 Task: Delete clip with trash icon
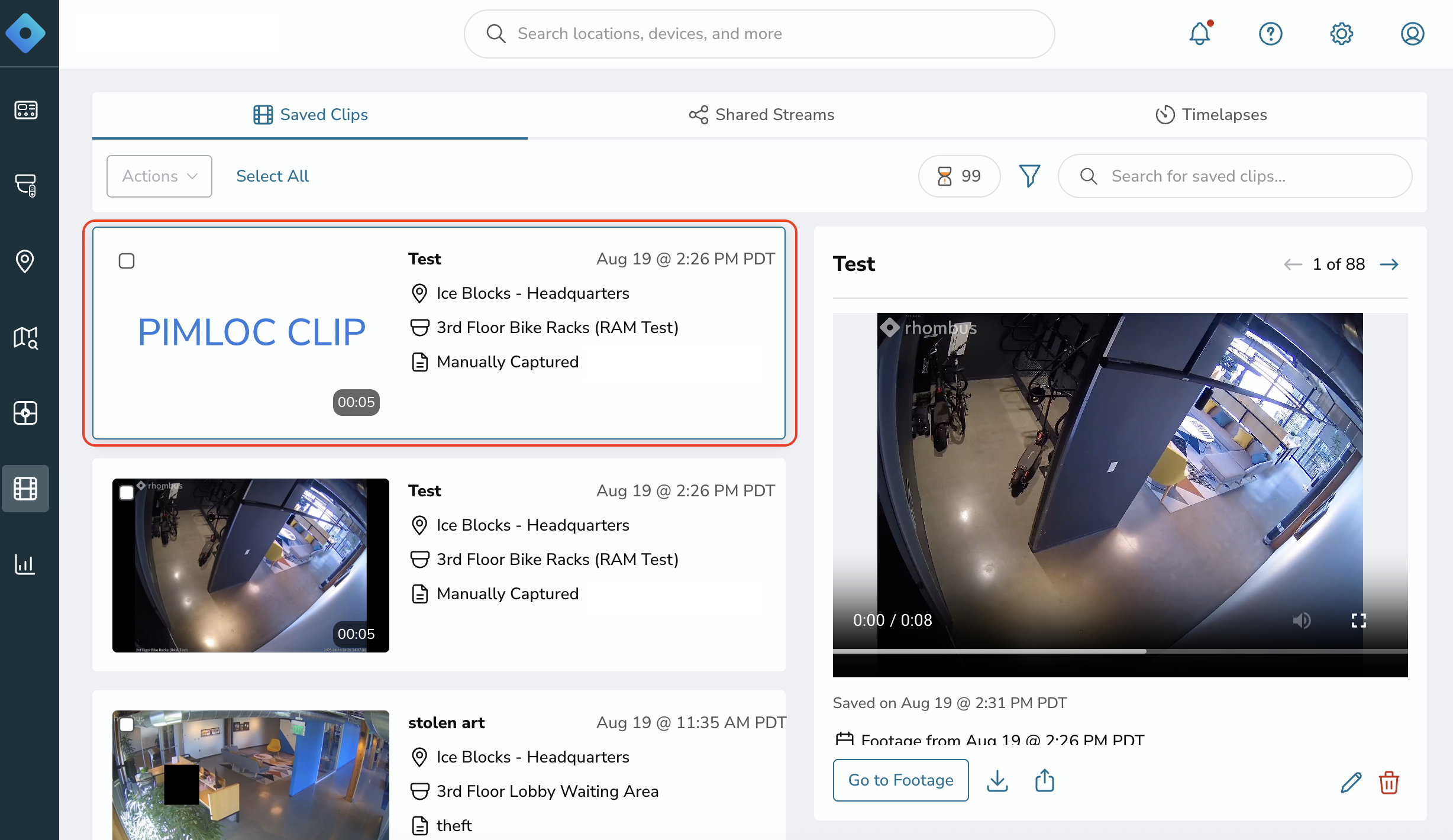tap(1389, 782)
